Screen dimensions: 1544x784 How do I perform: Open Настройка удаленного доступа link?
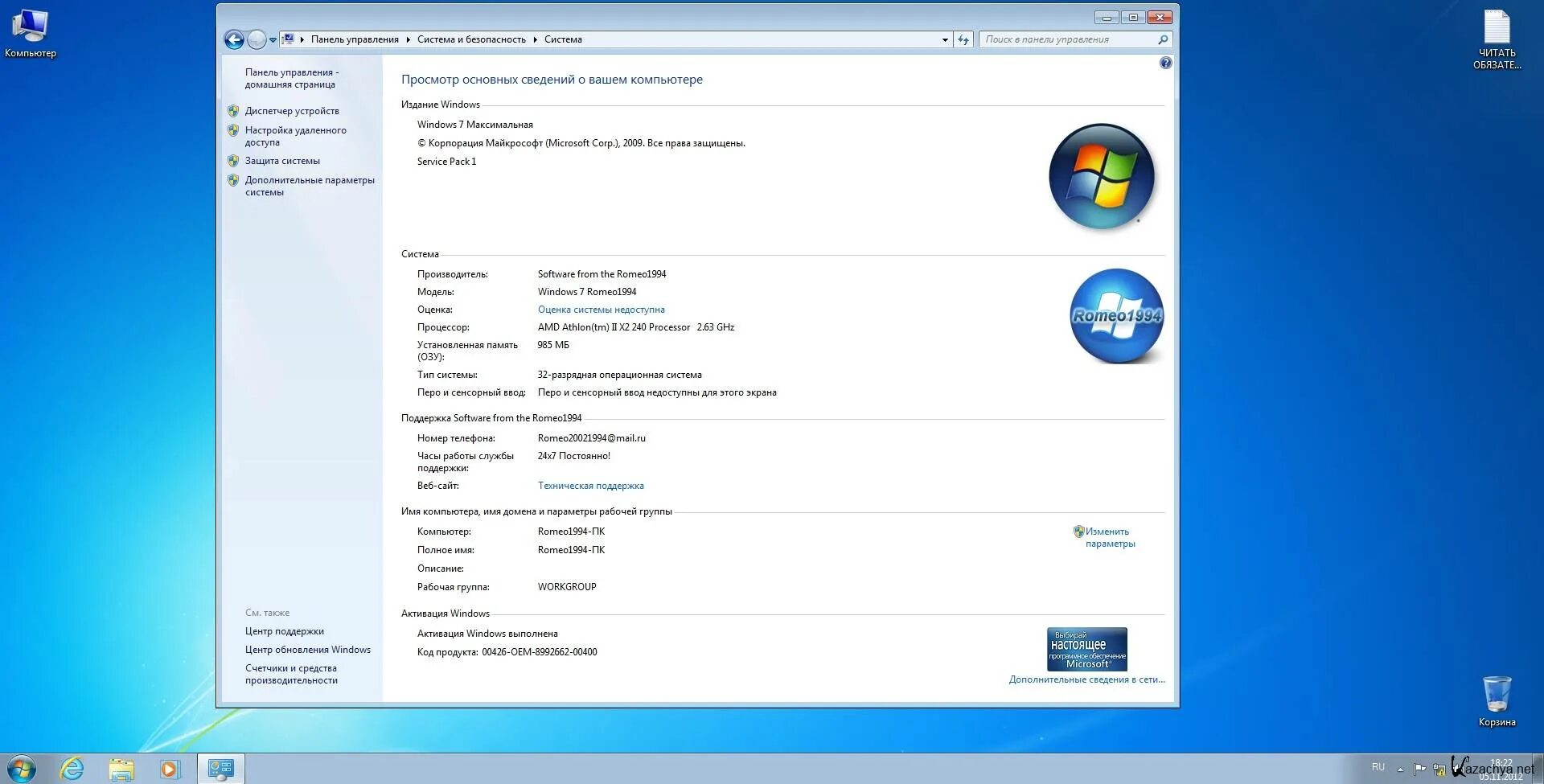point(296,136)
